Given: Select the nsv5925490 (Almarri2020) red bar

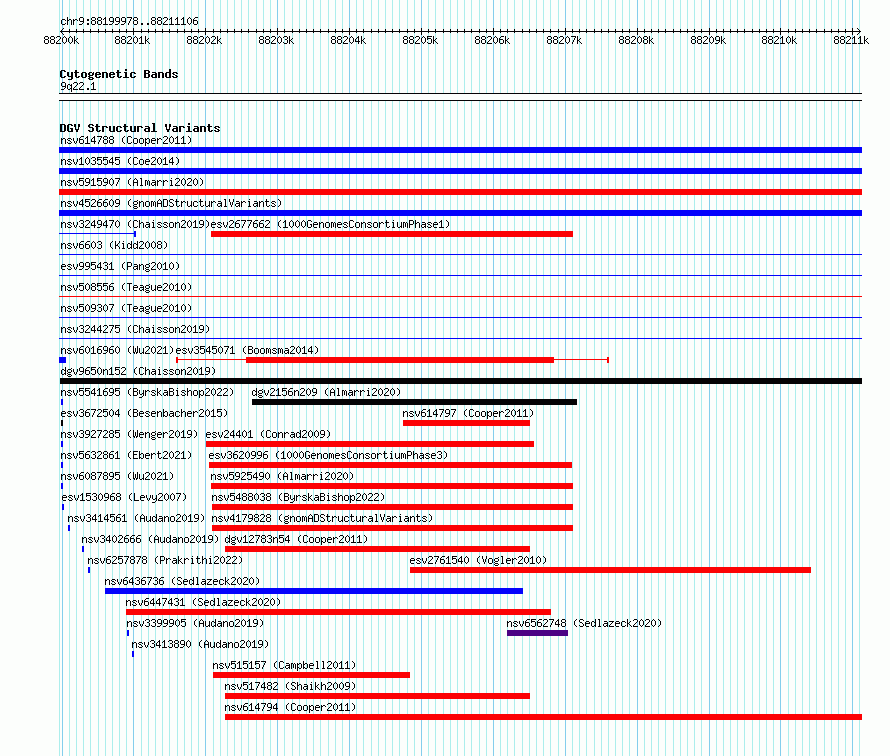Looking at the screenshot, I should point(392,486).
